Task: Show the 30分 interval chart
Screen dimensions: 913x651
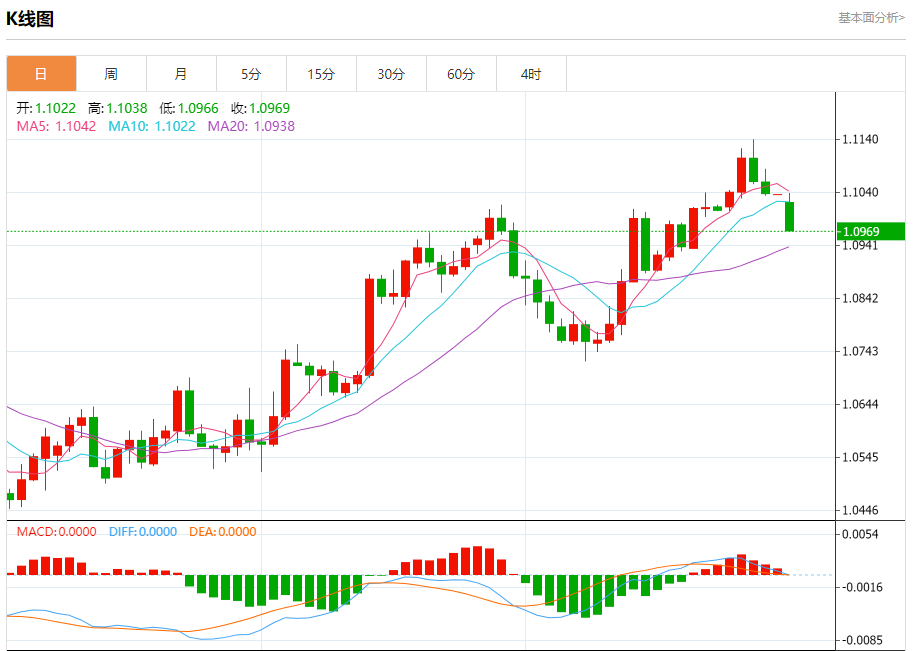Action: [391, 74]
